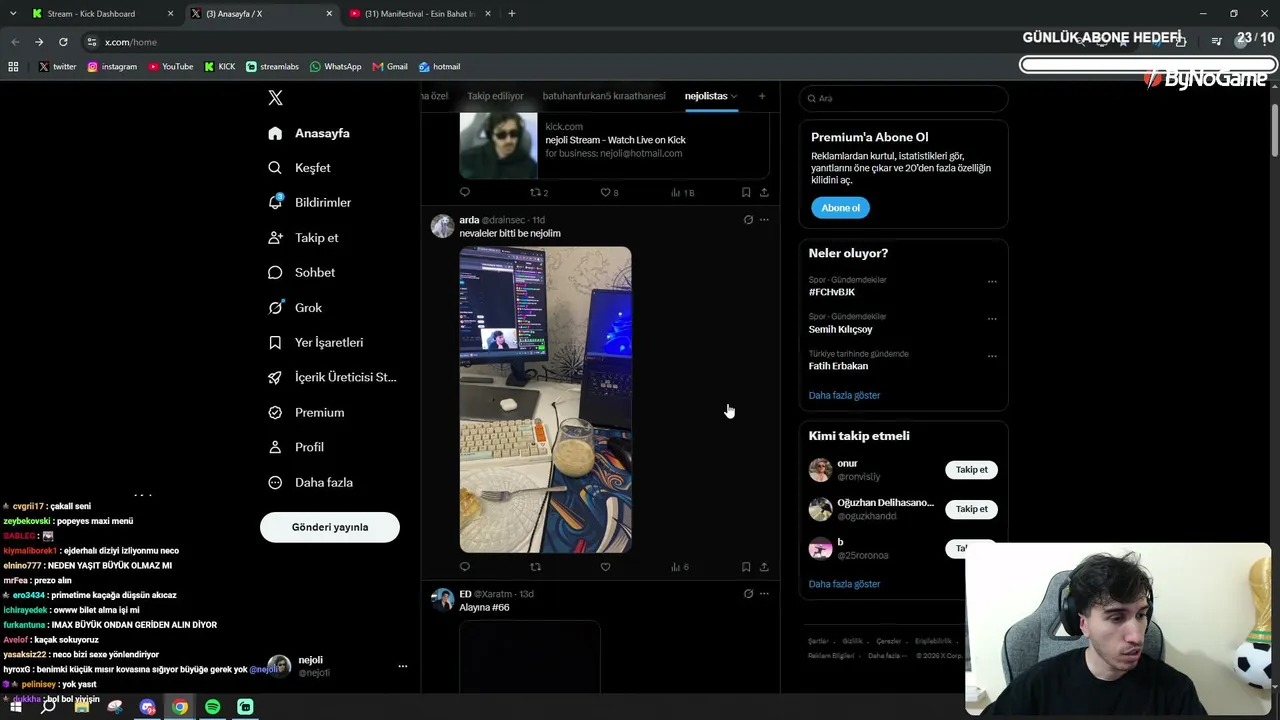1280x720 pixels.
Task: Follow onur with Takip et button
Action: pyautogui.click(x=971, y=470)
